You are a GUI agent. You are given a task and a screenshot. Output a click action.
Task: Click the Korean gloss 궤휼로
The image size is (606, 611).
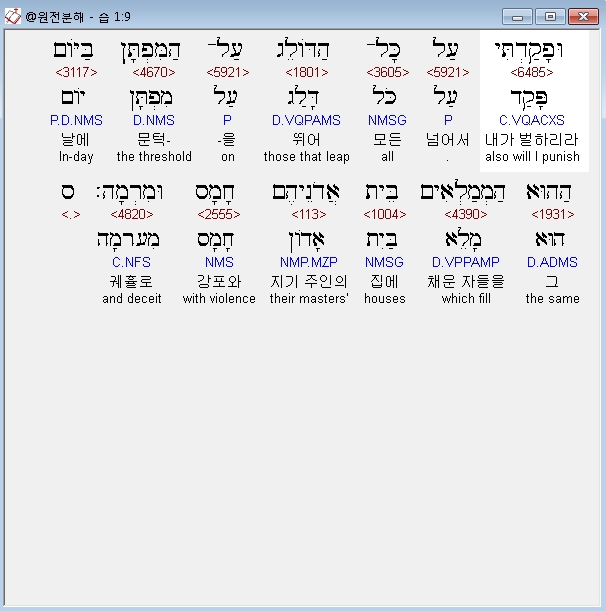click(131, 281)
